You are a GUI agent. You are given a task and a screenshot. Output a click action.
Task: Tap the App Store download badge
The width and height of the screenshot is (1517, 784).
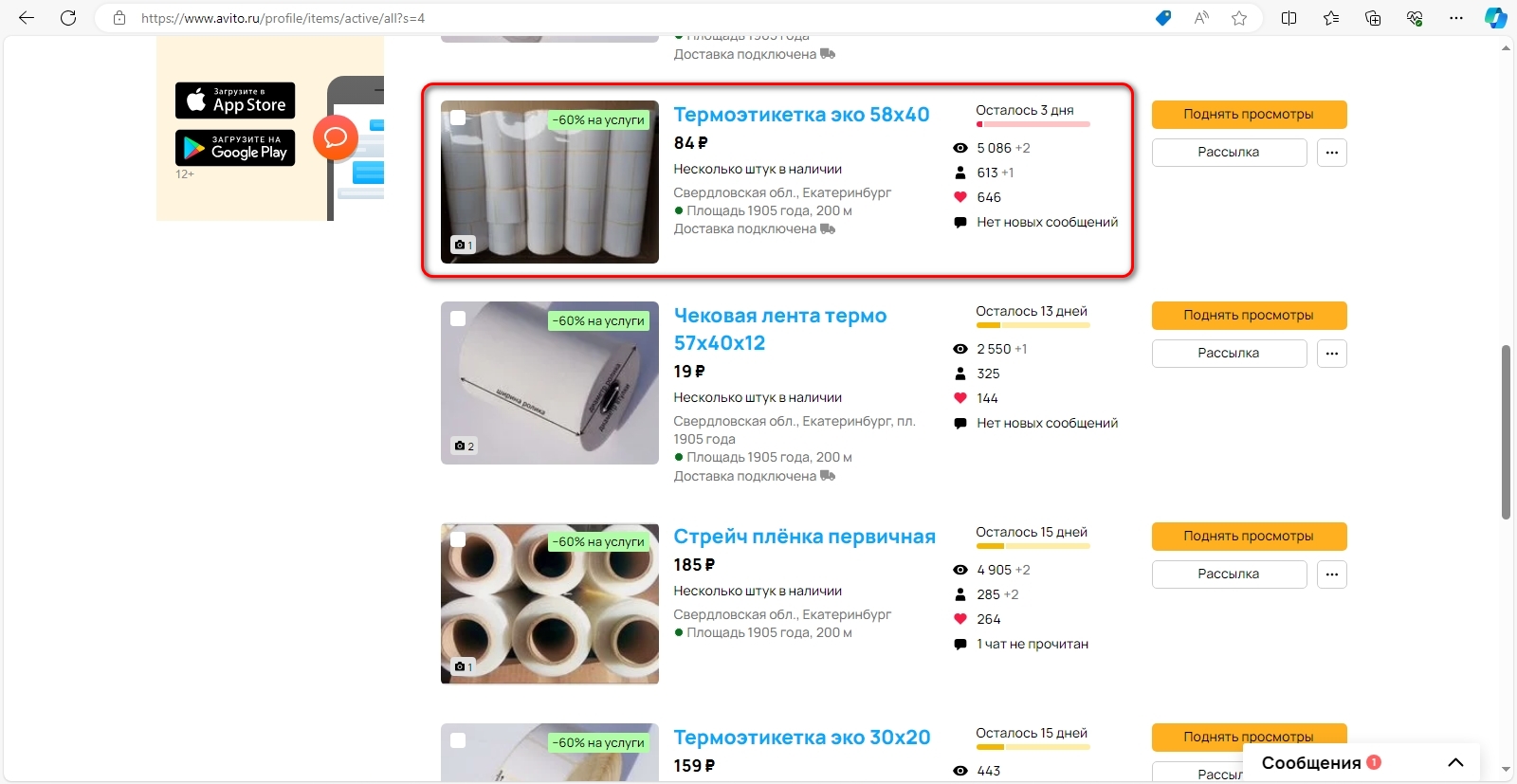pyautogui.click(x=235, y=100)
